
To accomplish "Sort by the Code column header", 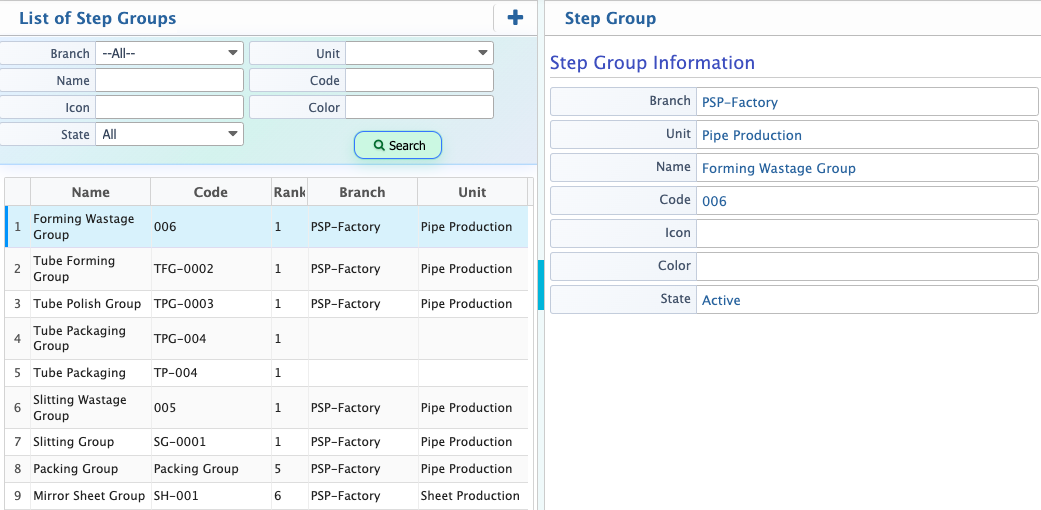I will pos(210,192).
